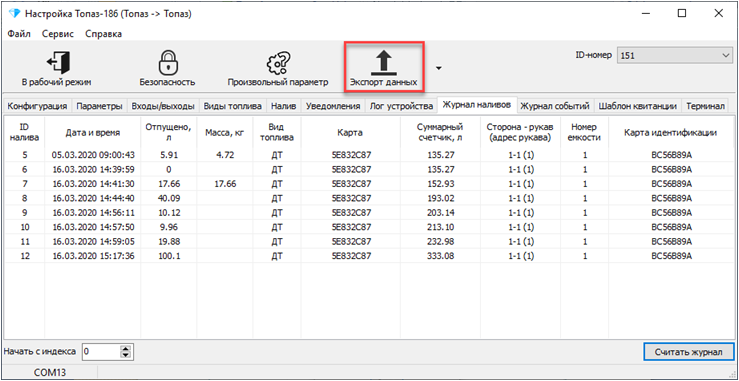Open the Справка menu
Viewport: 739px width, 381px height.
(103, 33)
